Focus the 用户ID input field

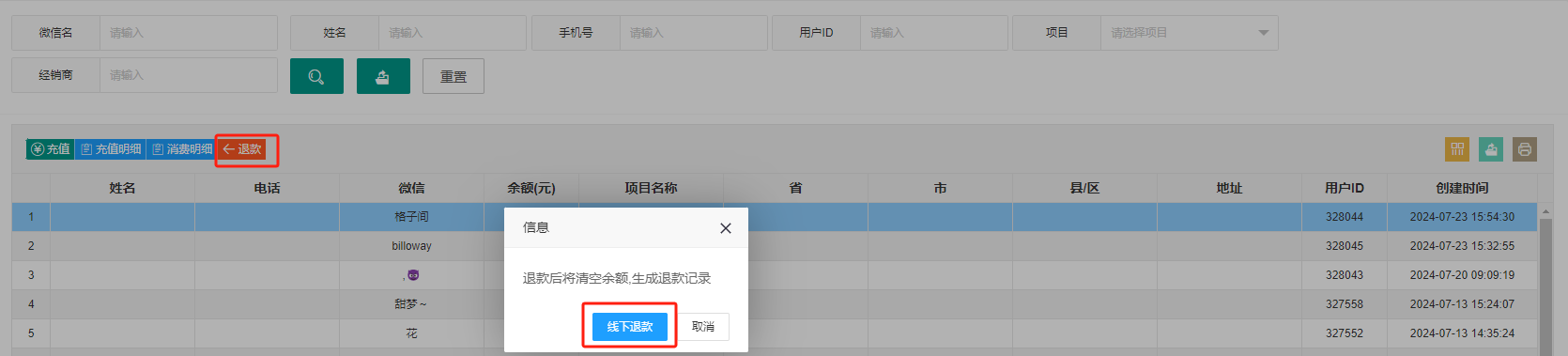[933, 33]
